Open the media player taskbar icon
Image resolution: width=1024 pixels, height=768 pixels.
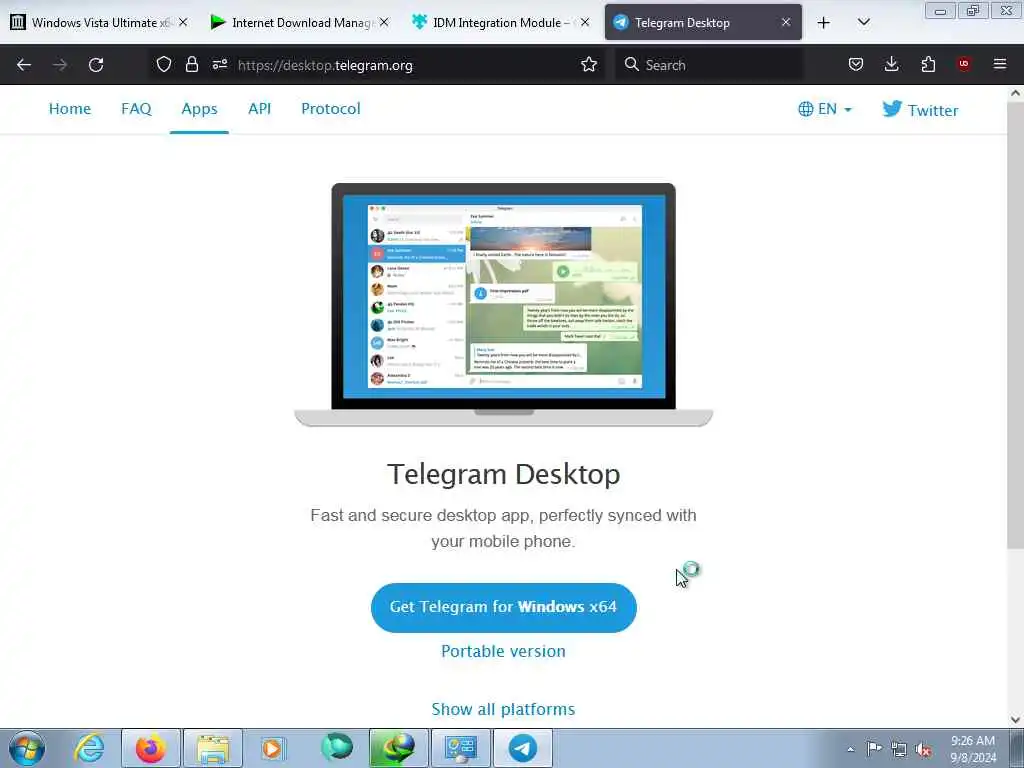click(273, 748)
